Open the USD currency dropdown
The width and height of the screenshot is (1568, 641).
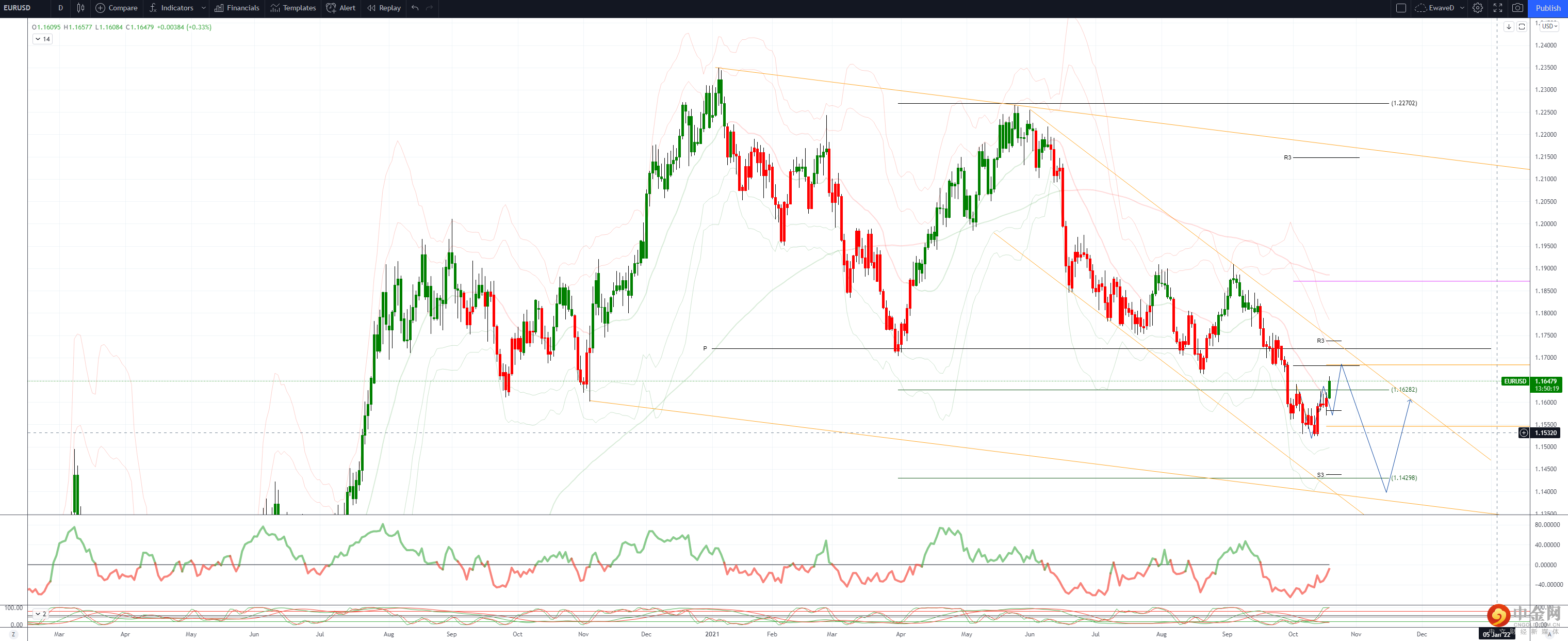(x=1549, y=26)
